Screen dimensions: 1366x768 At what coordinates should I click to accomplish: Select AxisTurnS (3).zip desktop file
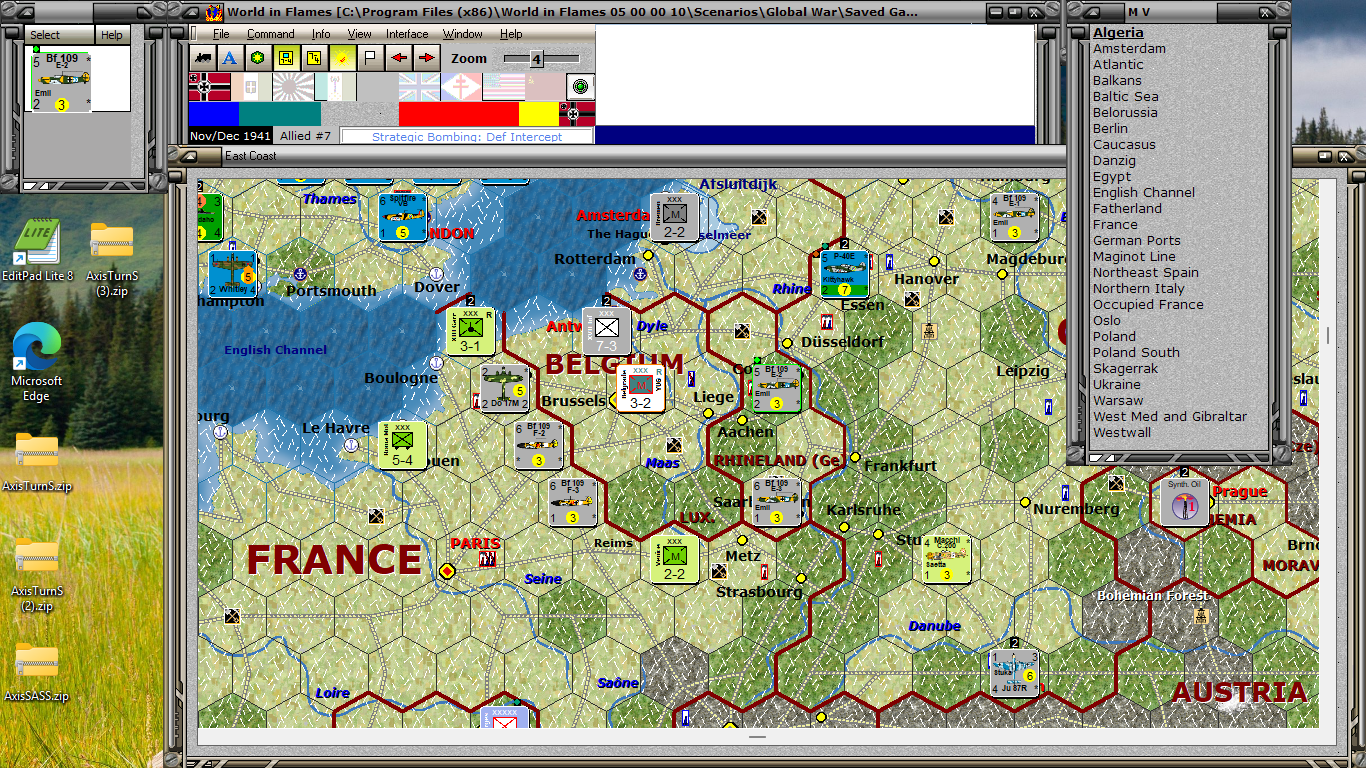(x=111, y=260)
